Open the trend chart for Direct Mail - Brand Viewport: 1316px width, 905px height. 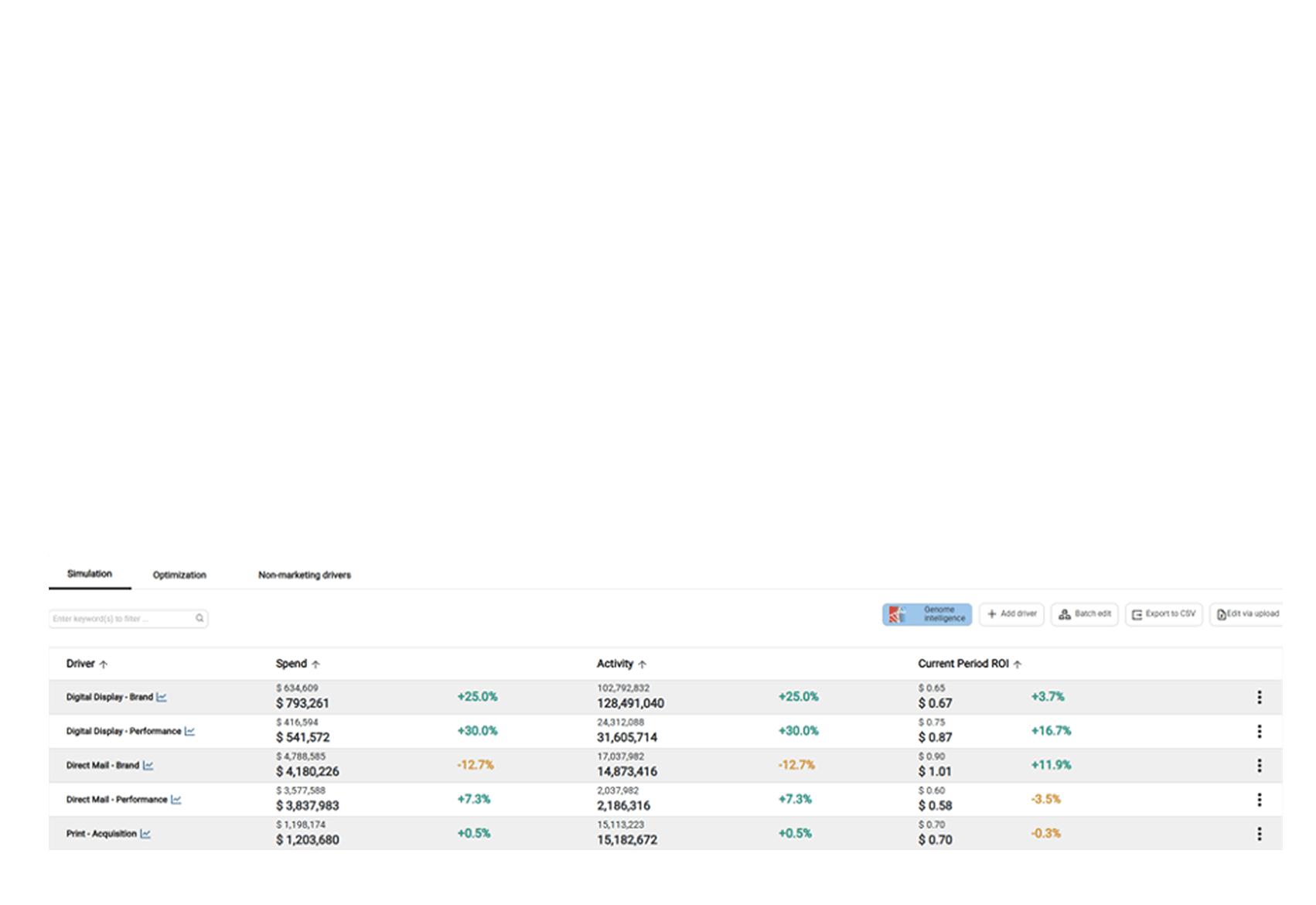pyautogui.click(x=149, y=765)
